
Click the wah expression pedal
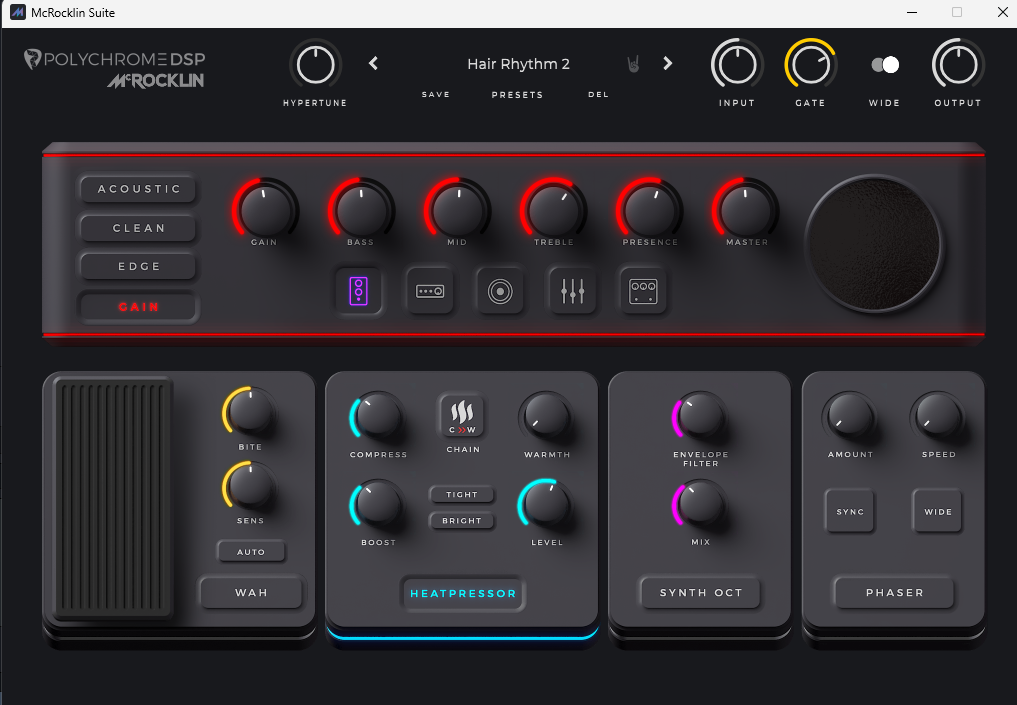(113, 498)
